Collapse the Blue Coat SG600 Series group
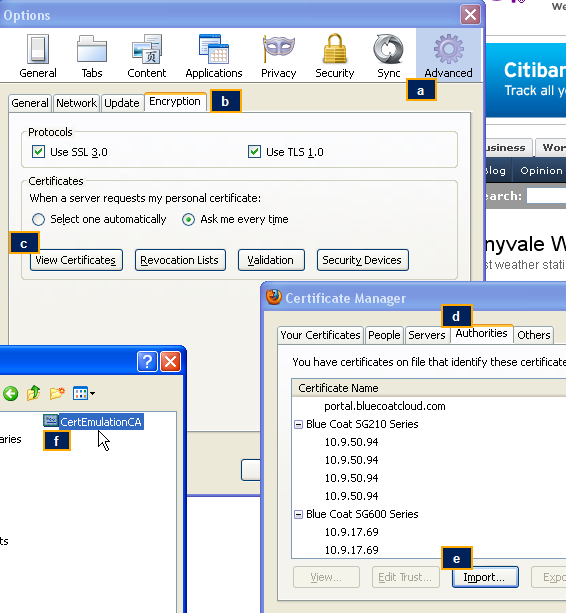This screenshot has width=566, height=613. [298, 514]
